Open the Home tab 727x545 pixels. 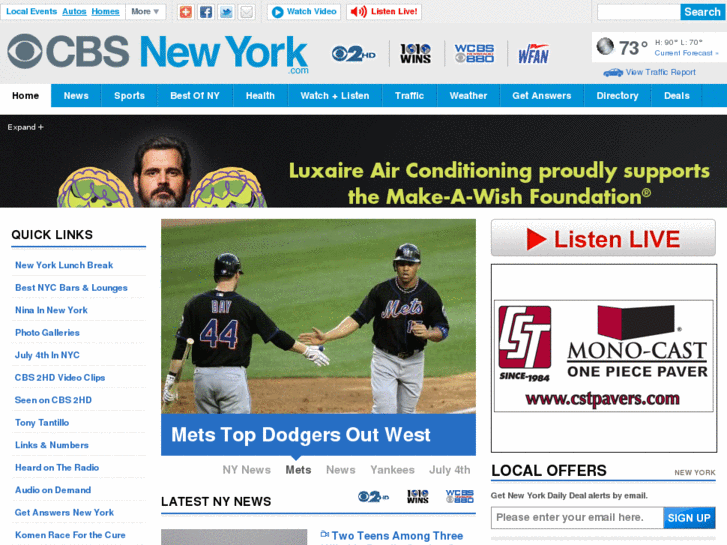pos(26,96)
